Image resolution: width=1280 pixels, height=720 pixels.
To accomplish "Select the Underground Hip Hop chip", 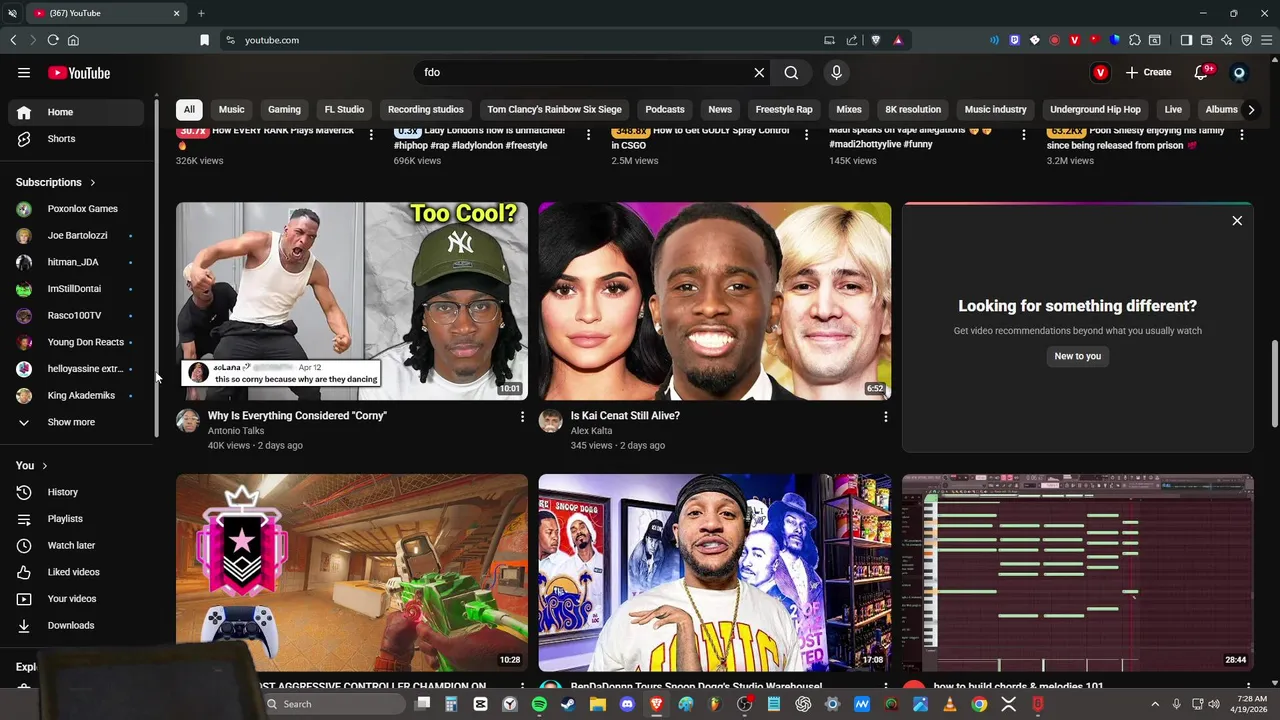I will click(x=1095, y=109).
